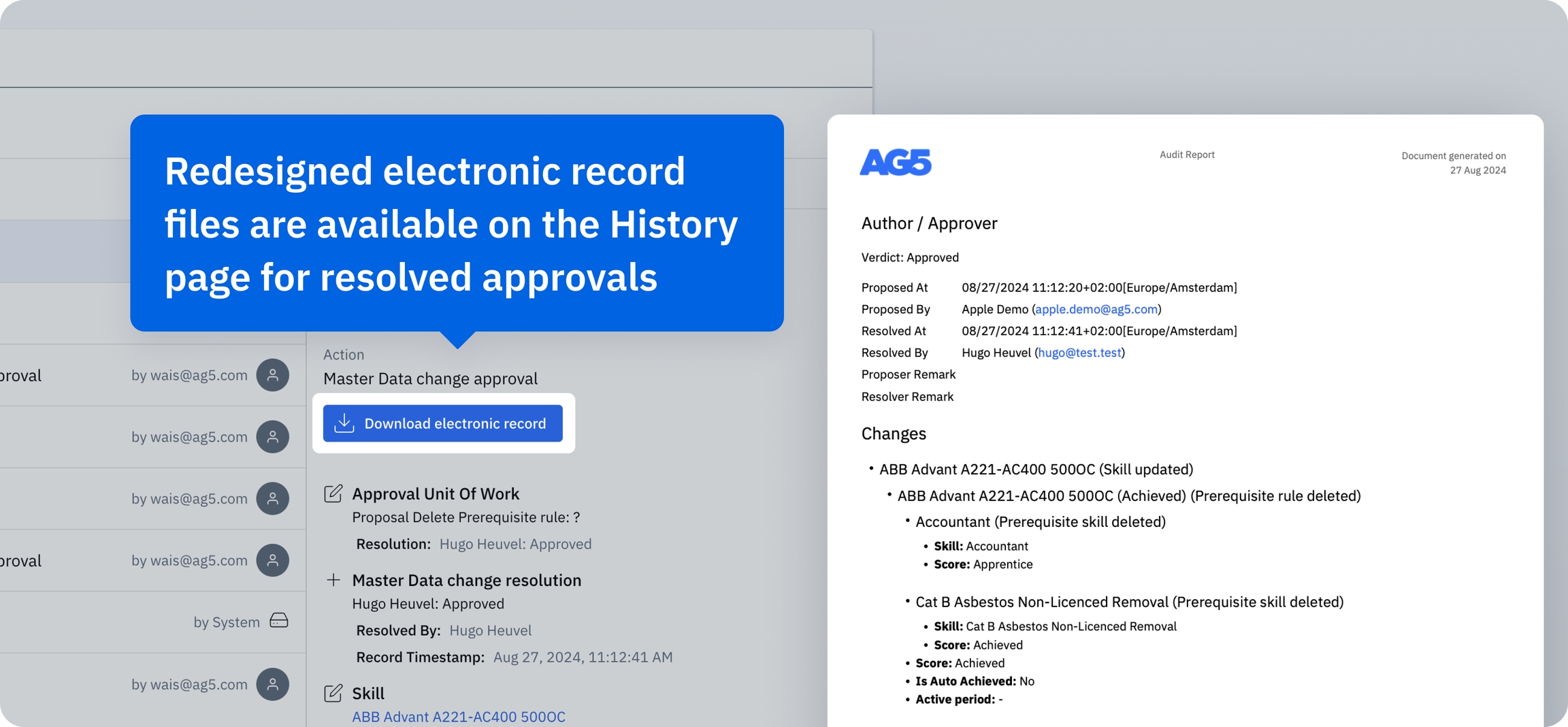Click the edit icon next to Skill
This screenshot has width=1568, height=727.
tap(333, 693)
